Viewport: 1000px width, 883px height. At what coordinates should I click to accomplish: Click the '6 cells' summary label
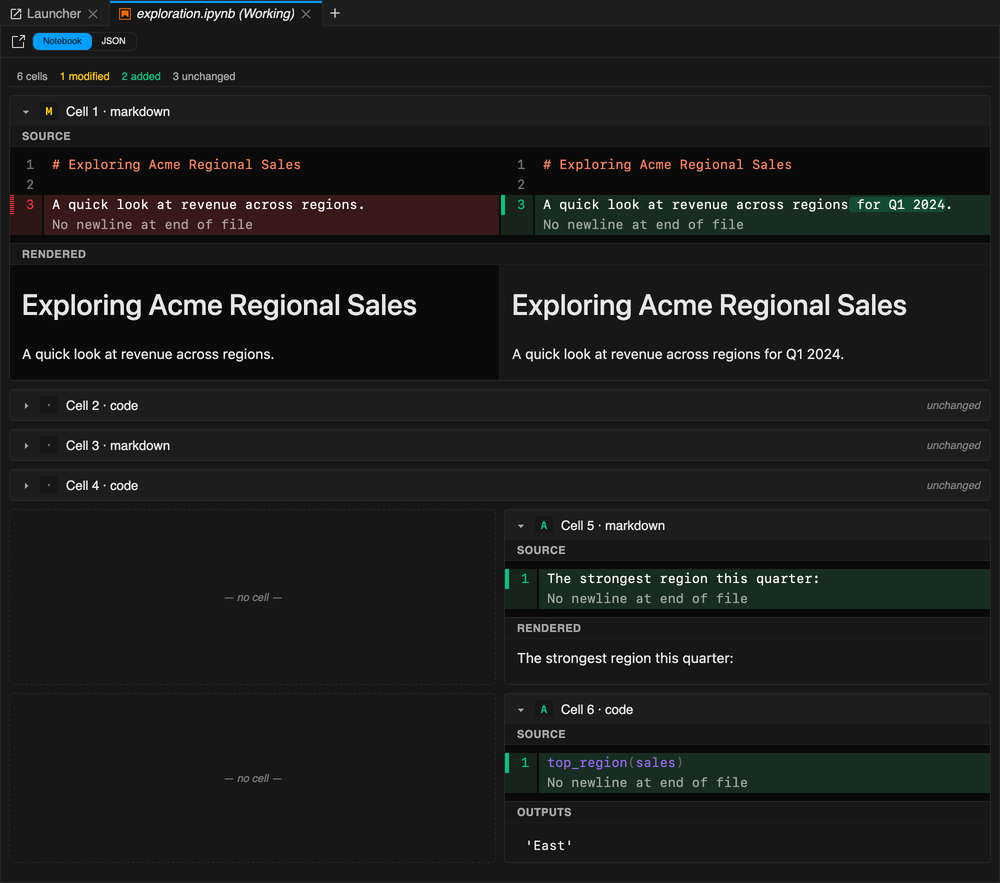(32, 77)
